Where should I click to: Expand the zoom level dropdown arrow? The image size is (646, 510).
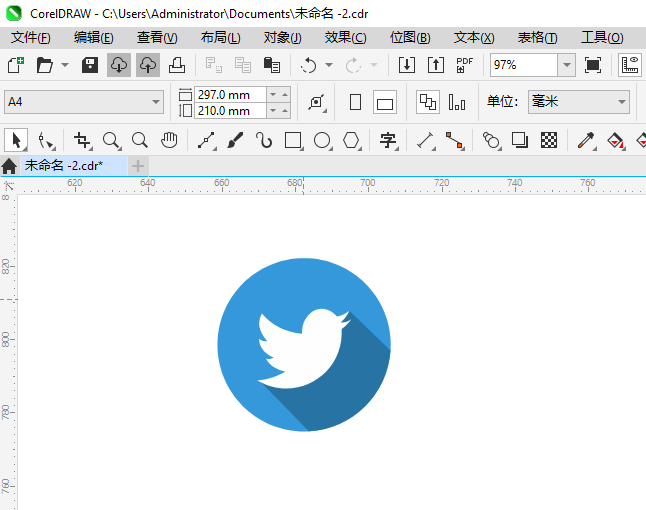pyautogui.click(x=566, y=65)
